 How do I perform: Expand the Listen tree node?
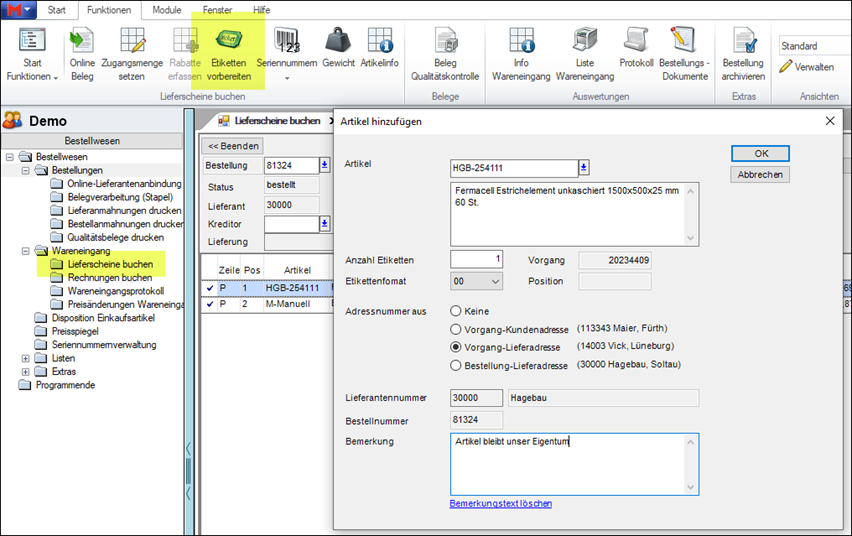pyautogui.click(x=26, y=358)
